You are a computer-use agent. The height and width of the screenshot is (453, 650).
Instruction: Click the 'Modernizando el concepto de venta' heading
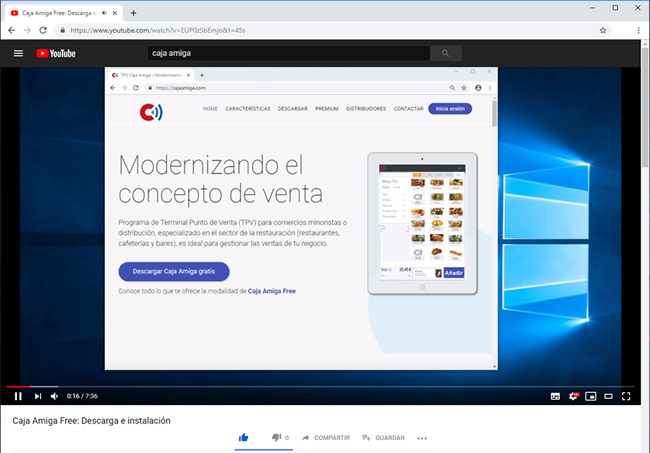click(x=221, y=179)
